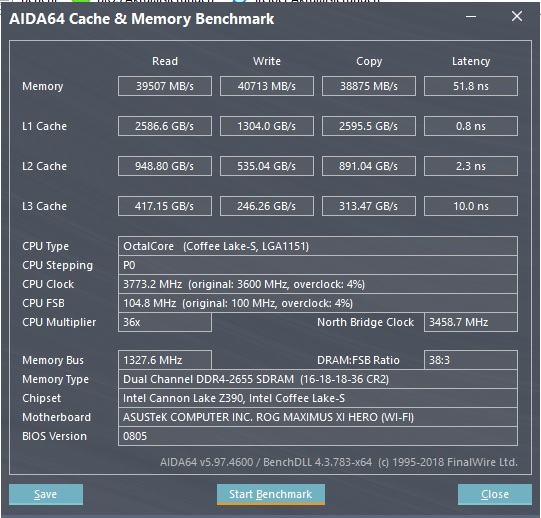The width and height of the screenshot is (541, 518).
Task: Click the Motherboard label
Action: (56, 417)
